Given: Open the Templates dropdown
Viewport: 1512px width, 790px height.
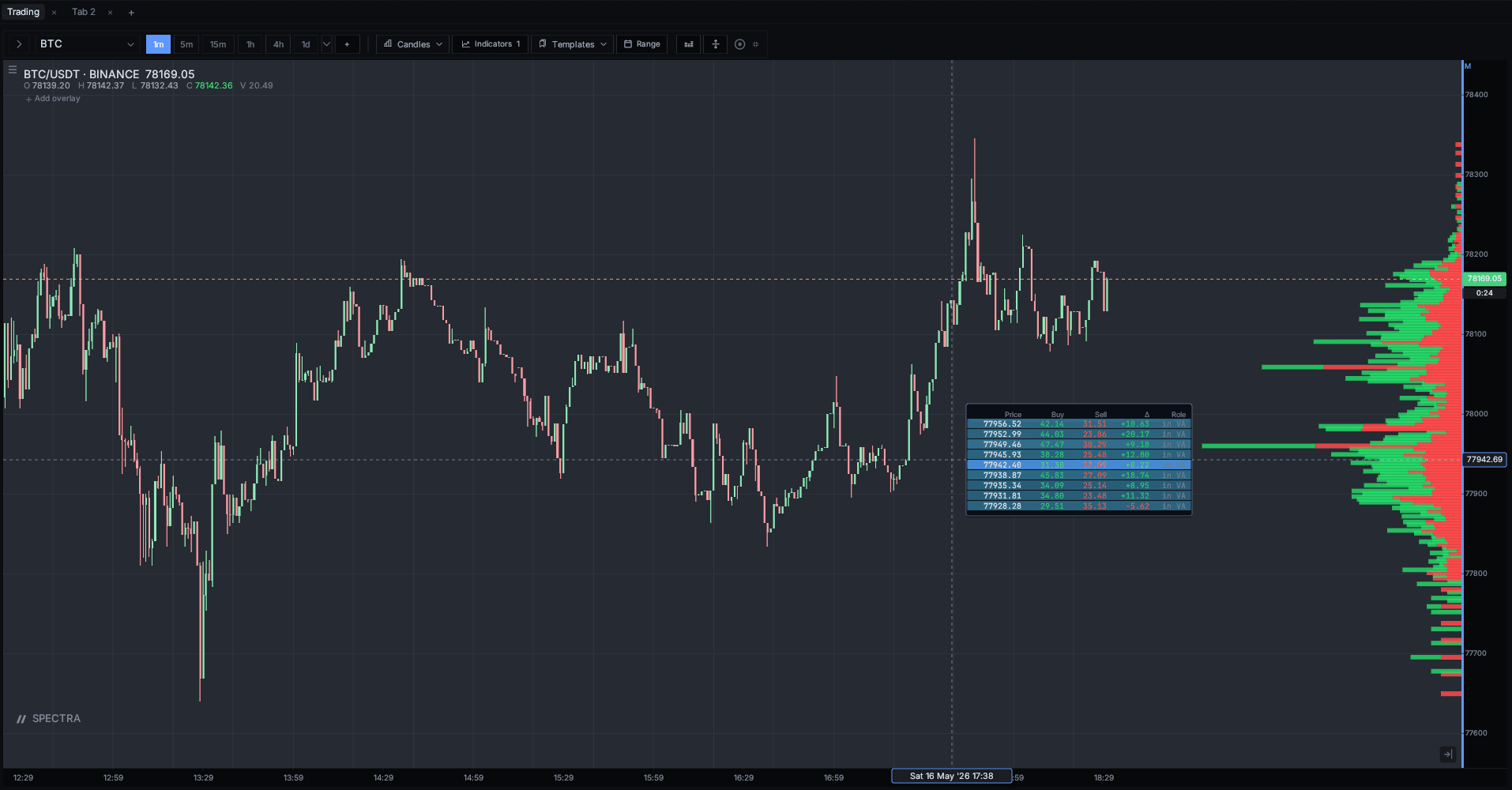Looking at the screenshot, I should click(x=573, y=44).
